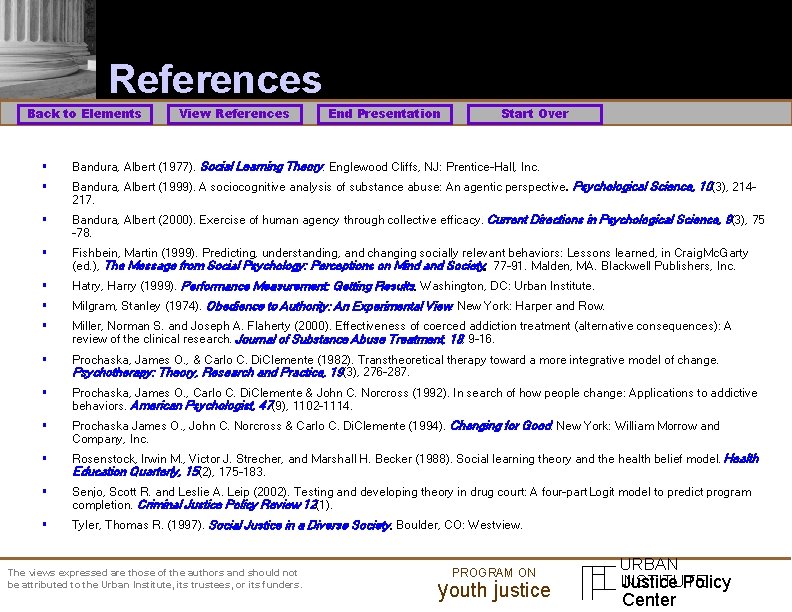Open Social Justice in a Diverse Society link
This screenshot has width=792, height=612.
pyautogui.click(x=300, y=525)
